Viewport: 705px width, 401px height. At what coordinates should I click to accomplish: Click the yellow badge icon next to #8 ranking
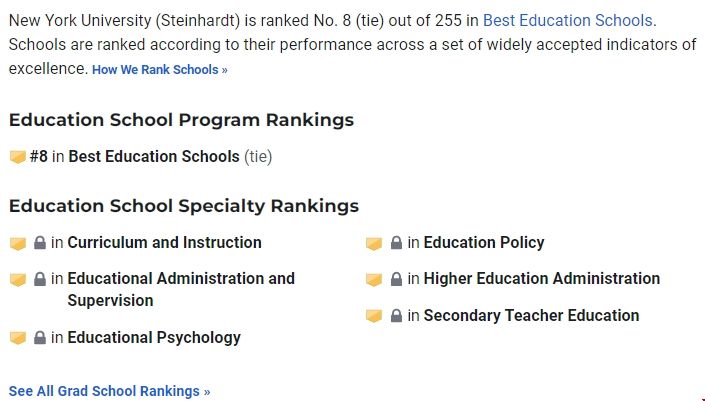[x=17, y=157]
